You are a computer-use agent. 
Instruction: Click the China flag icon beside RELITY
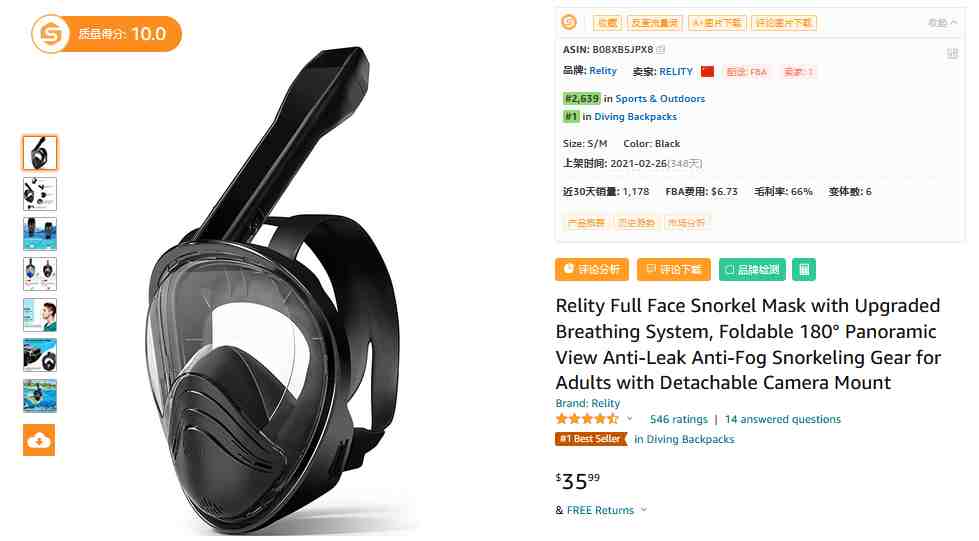click(707, 72)
